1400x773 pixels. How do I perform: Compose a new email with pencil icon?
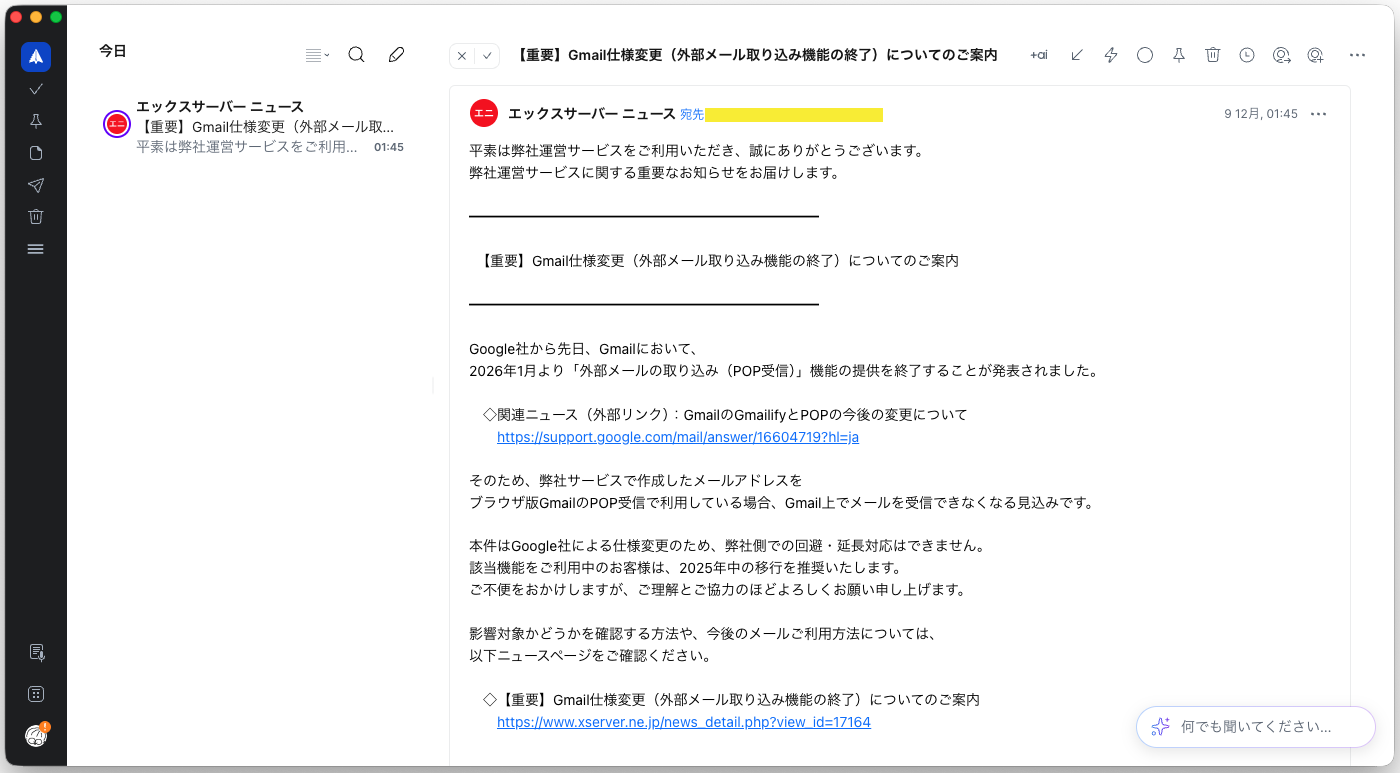click(396, 55)
